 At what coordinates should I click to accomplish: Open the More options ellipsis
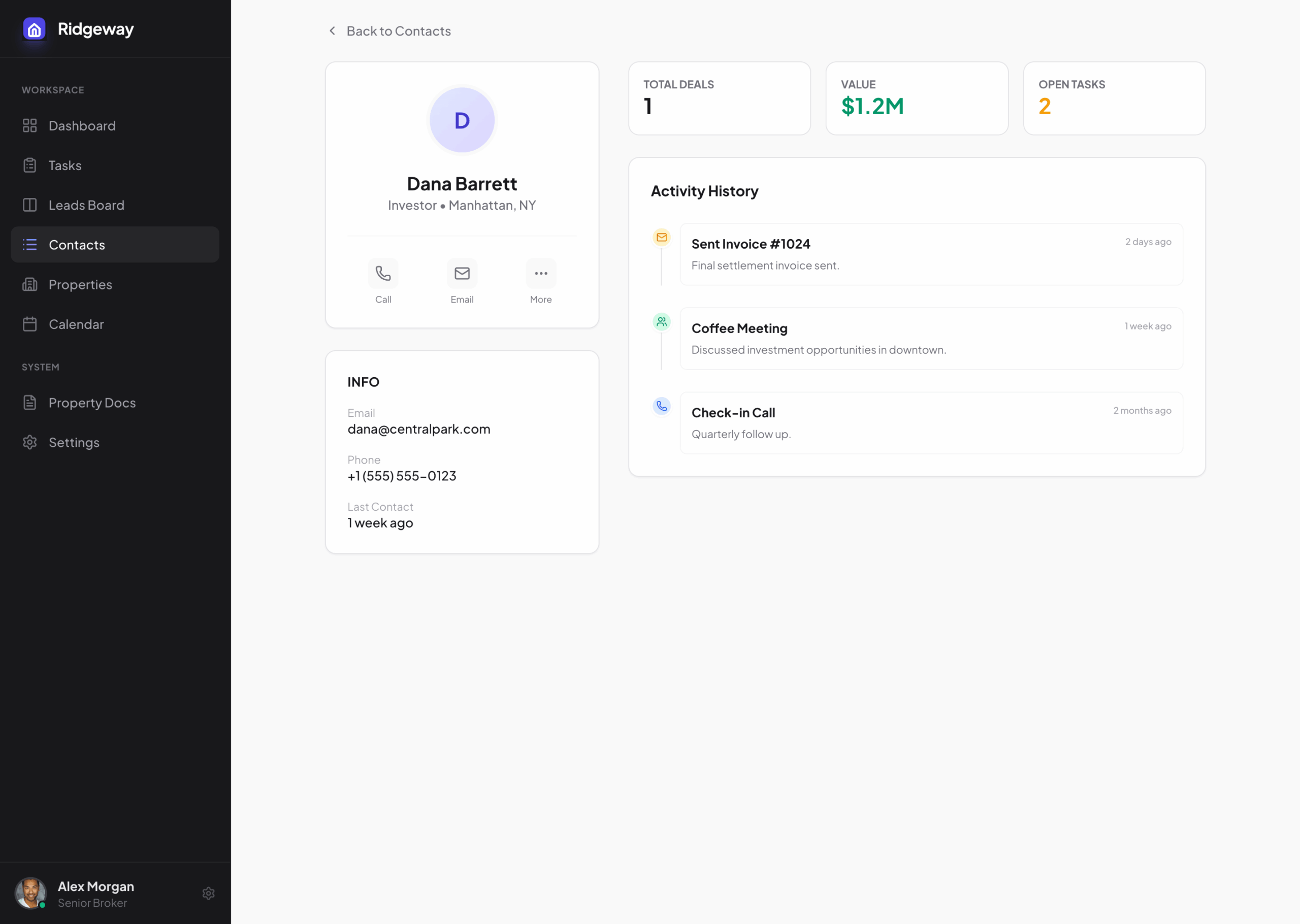tap(540, 274)
